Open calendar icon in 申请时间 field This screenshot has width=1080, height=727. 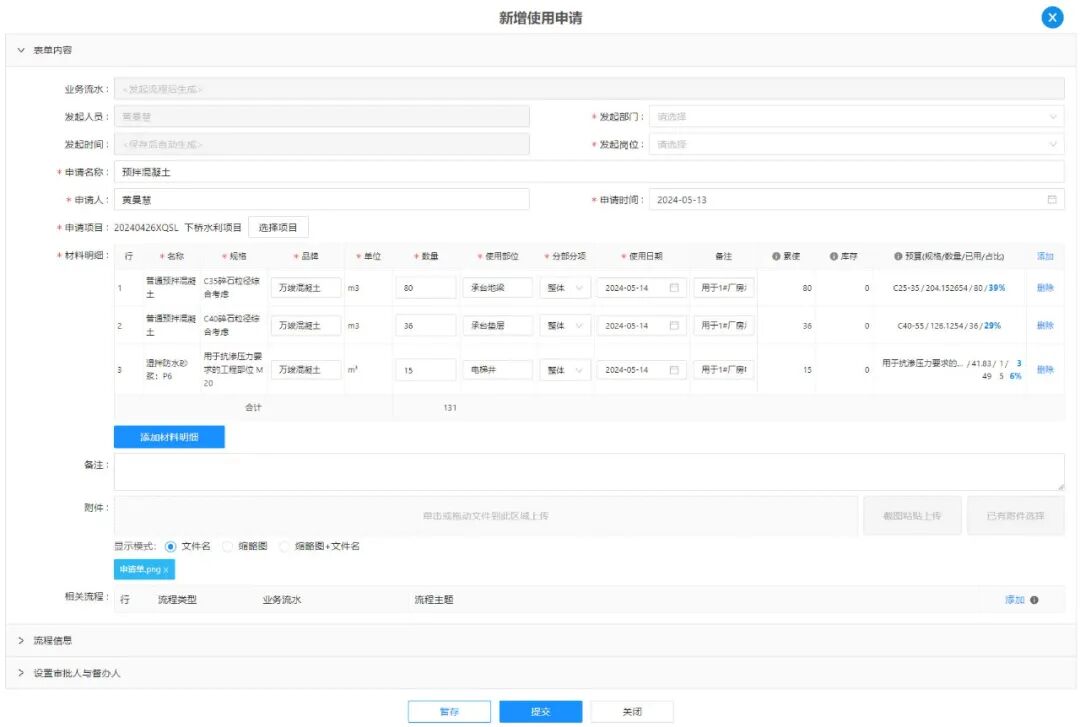1051,200
